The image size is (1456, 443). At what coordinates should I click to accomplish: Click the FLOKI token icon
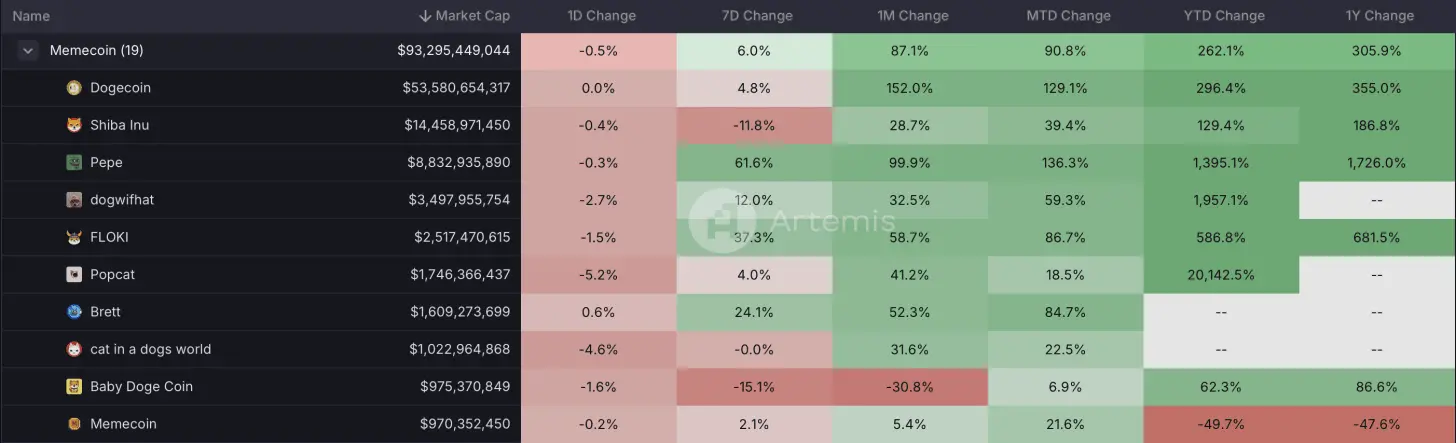coord(74,237)
